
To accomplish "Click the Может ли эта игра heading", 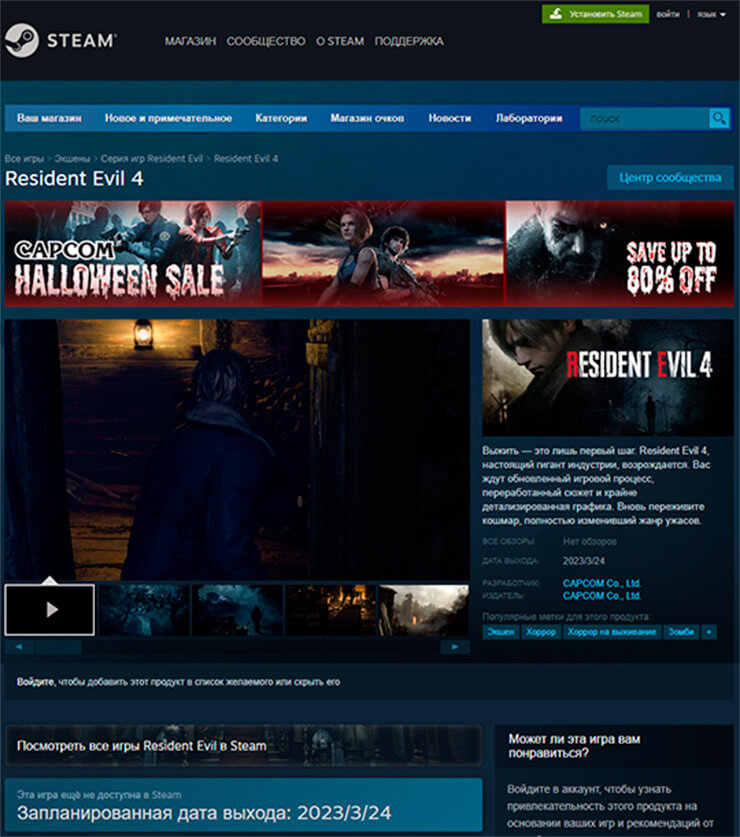I will [574, 746].
